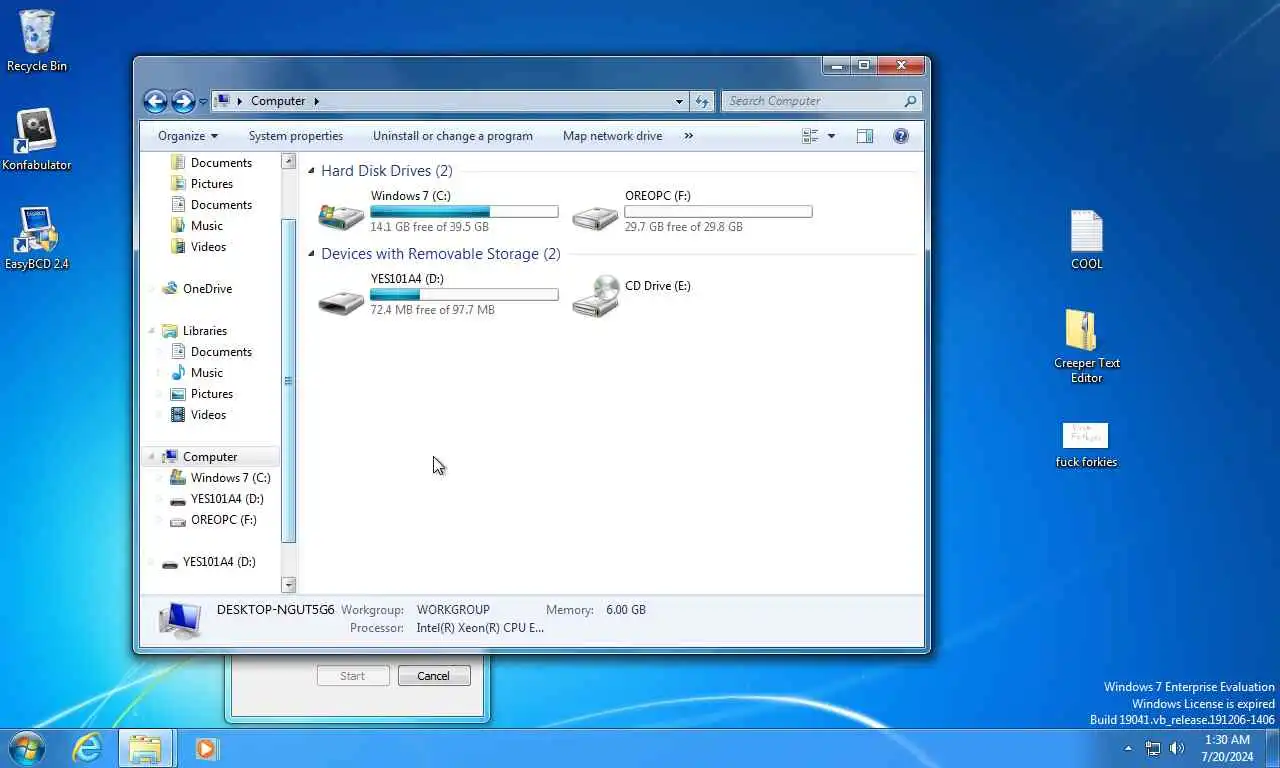Select OREOPC (F:) in navigation tree
Screen dimensions: 1280x768
point(223,520)
